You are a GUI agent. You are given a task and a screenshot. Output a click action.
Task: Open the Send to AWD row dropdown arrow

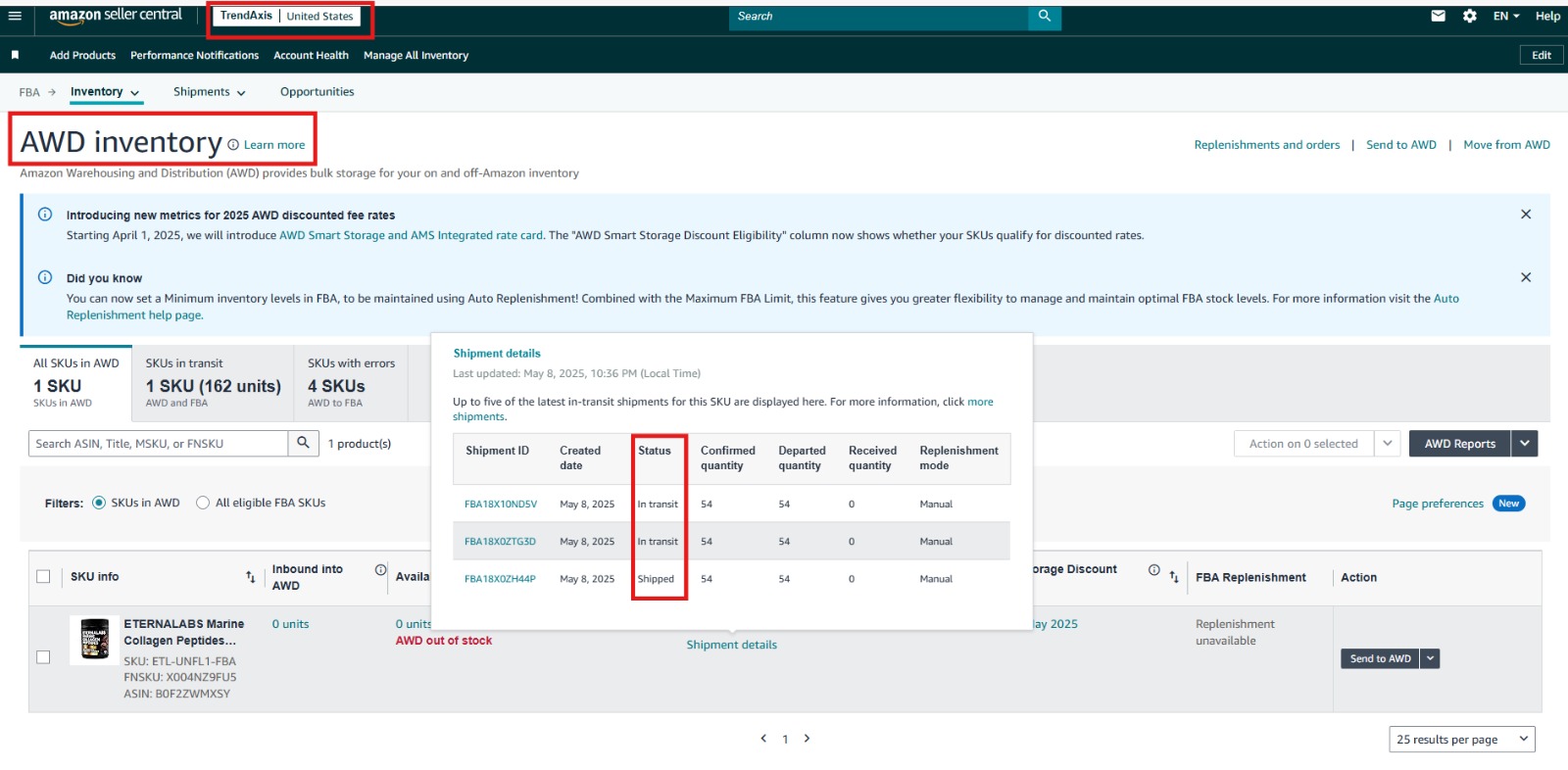click(x=1431, y=658)
